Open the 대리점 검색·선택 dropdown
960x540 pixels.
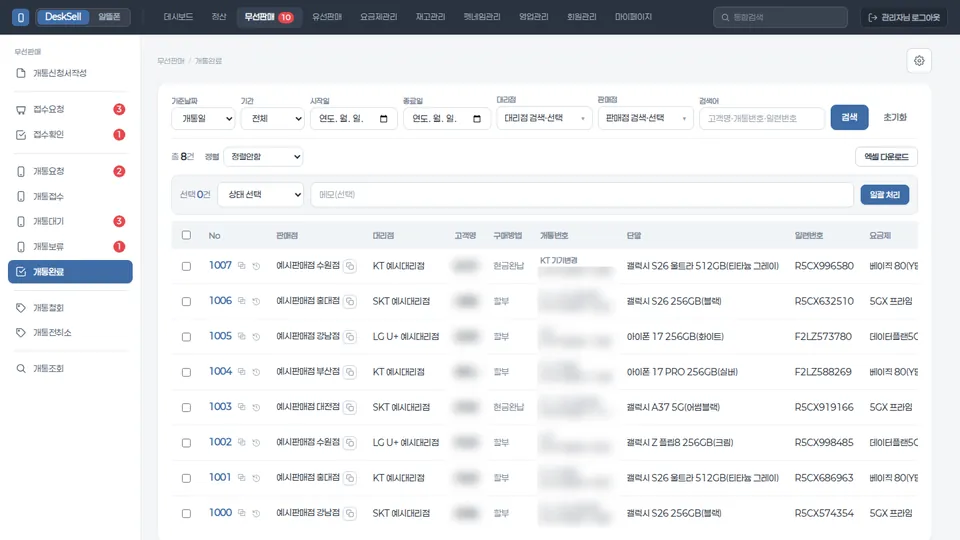click(544, 118)
